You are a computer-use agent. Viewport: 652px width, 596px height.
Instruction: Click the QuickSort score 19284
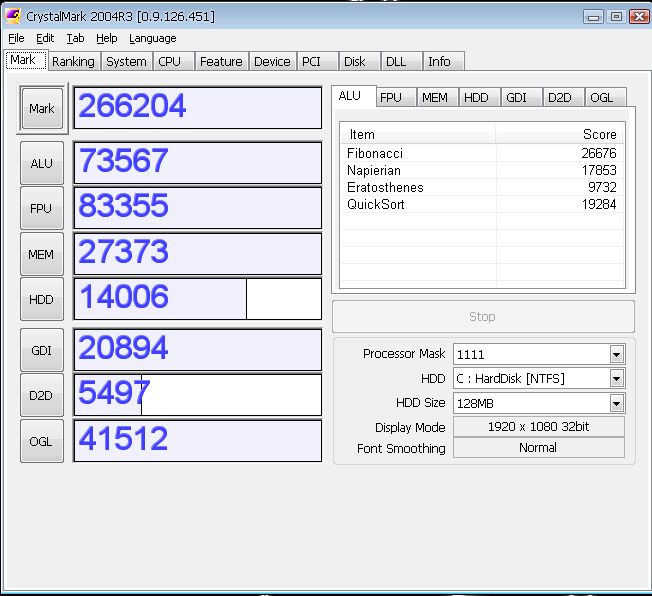point(599,204)
